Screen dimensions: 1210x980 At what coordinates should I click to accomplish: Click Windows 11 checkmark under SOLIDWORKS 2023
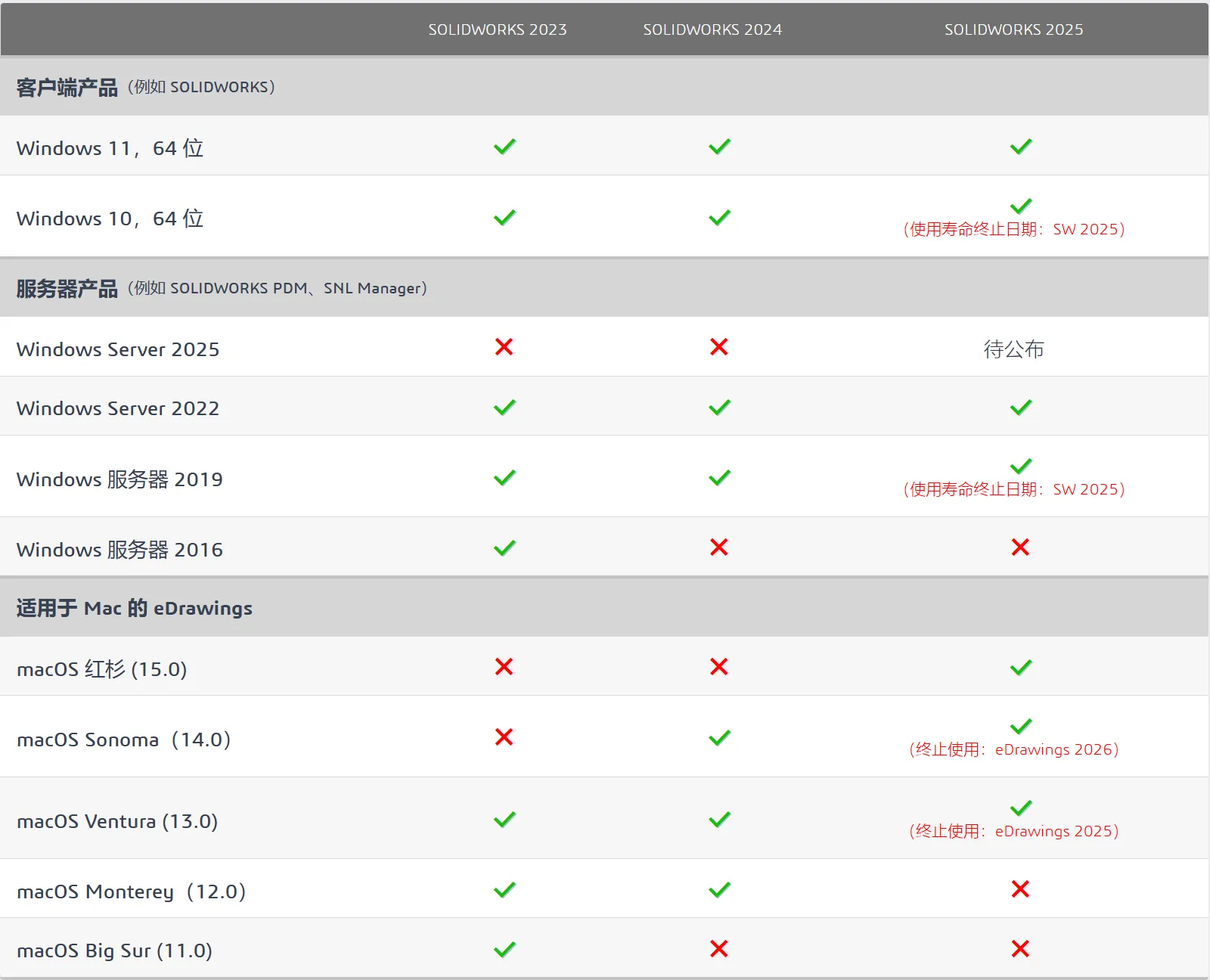tap(504, 147)
